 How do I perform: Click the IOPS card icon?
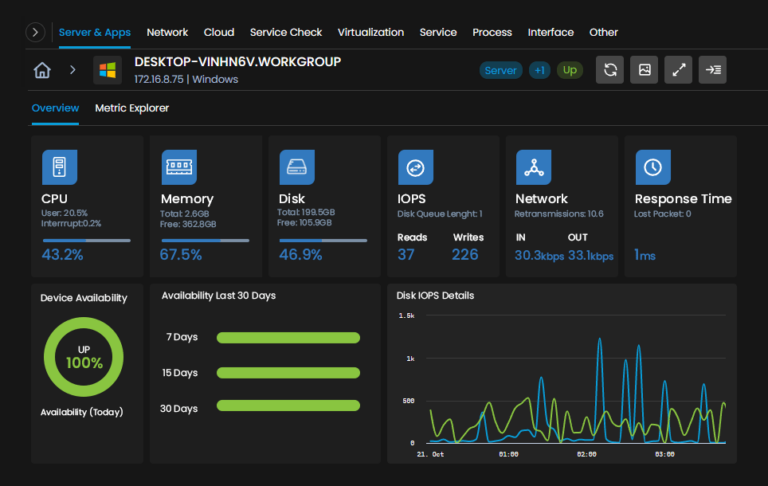click(415, 167)
